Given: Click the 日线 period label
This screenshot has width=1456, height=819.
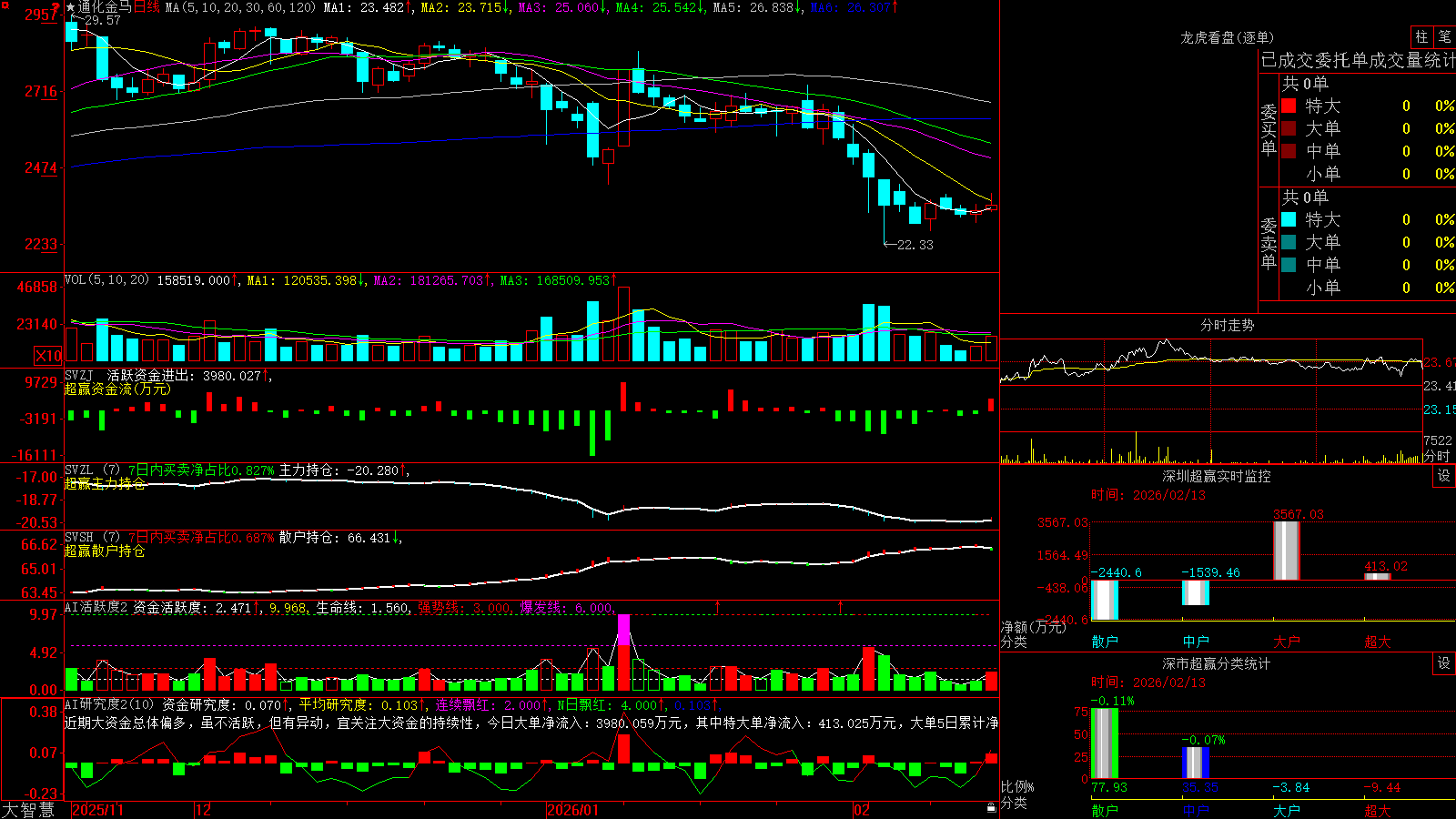Looking at the screenshot, I should coord(147,7).
